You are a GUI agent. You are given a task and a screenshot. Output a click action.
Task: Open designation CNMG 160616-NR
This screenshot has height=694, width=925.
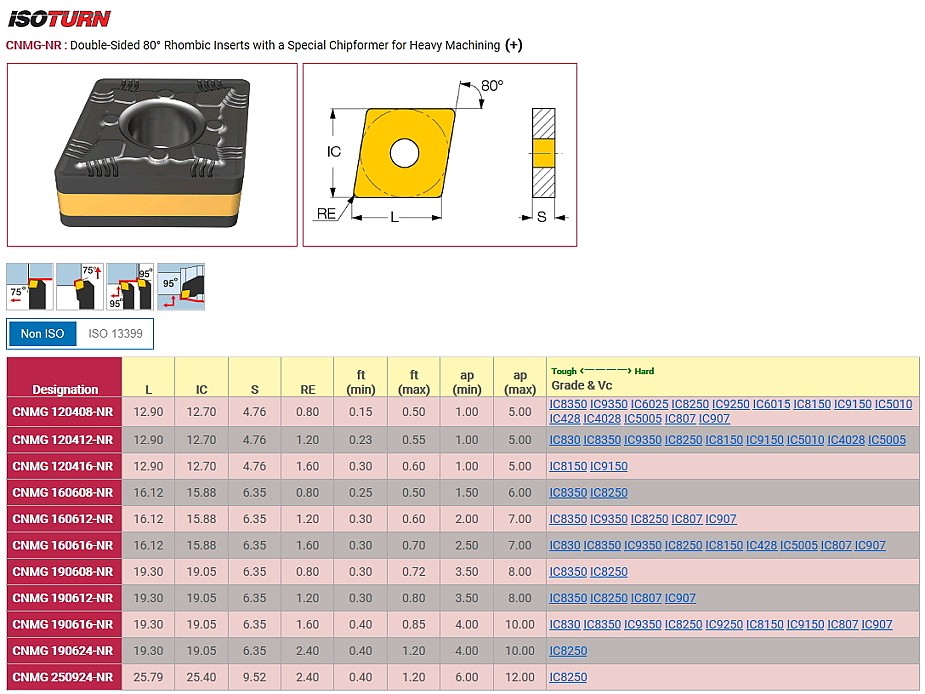click(63, 545)
